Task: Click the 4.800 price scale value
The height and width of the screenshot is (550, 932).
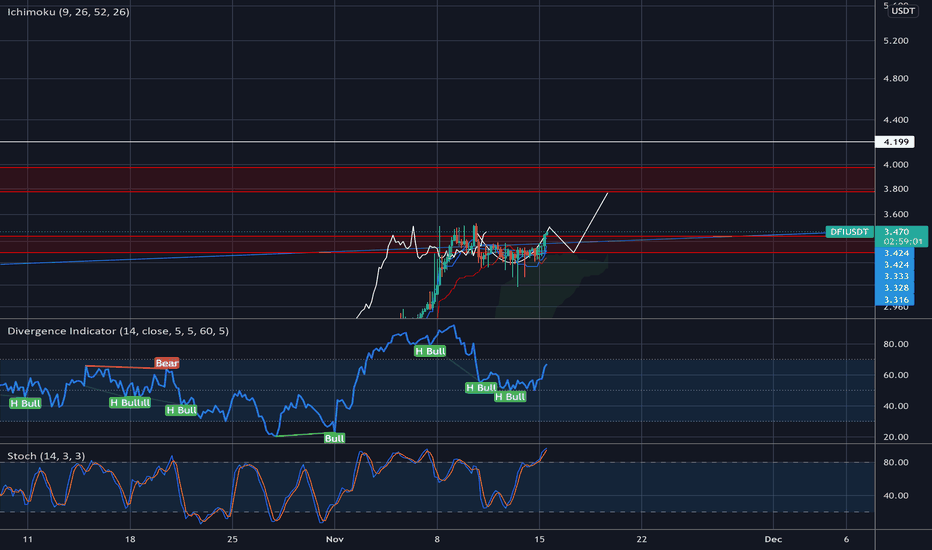Action: (x=896, y=78)
